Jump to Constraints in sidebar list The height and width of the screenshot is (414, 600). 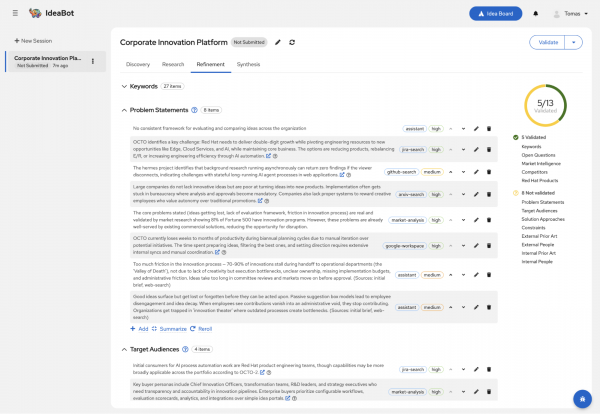click(533, 228)
